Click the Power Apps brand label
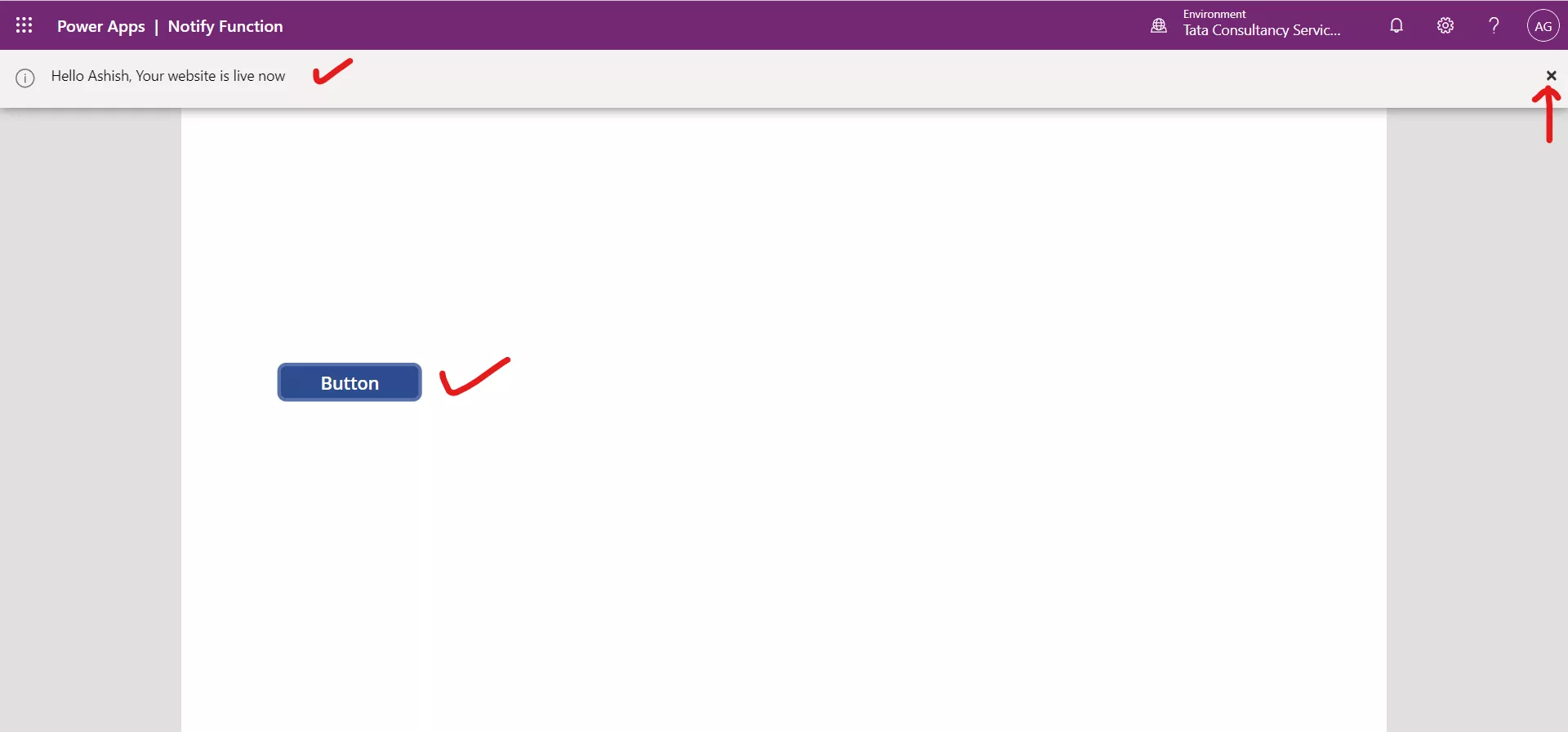 click(101, 26)
